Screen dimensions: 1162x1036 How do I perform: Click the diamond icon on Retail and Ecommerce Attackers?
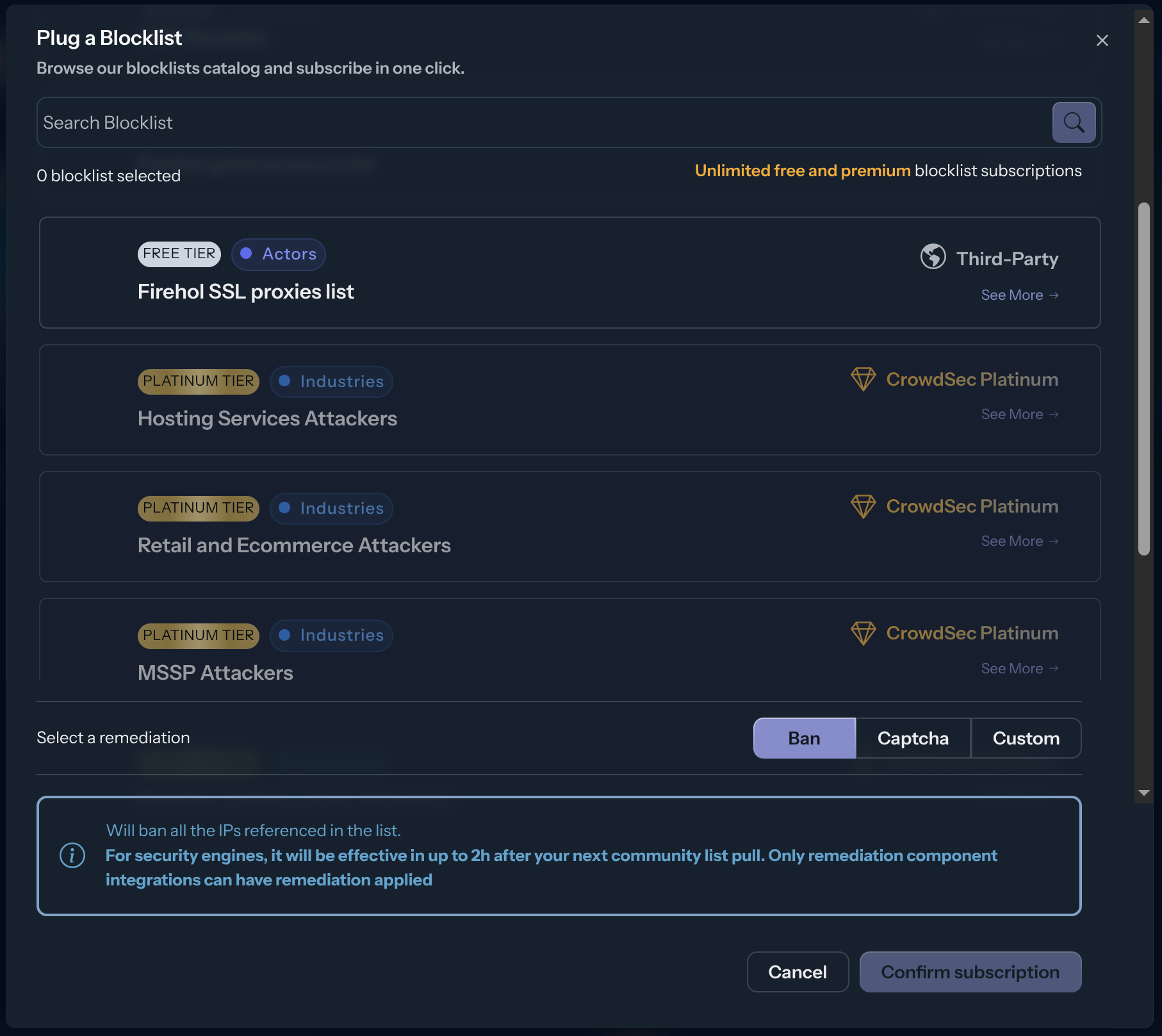tap(863, 506)
